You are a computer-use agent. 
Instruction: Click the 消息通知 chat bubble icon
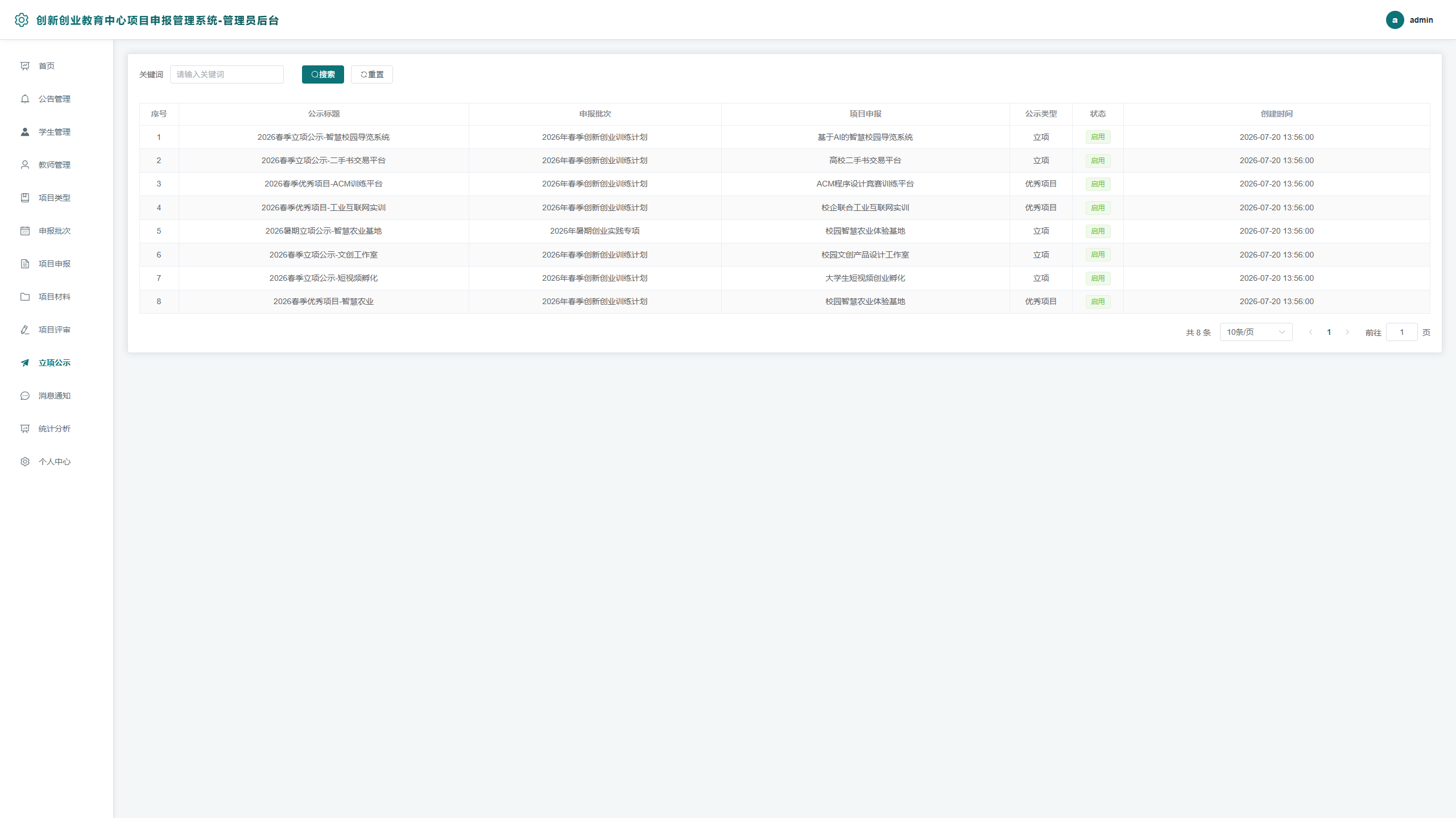pos(25,396)
